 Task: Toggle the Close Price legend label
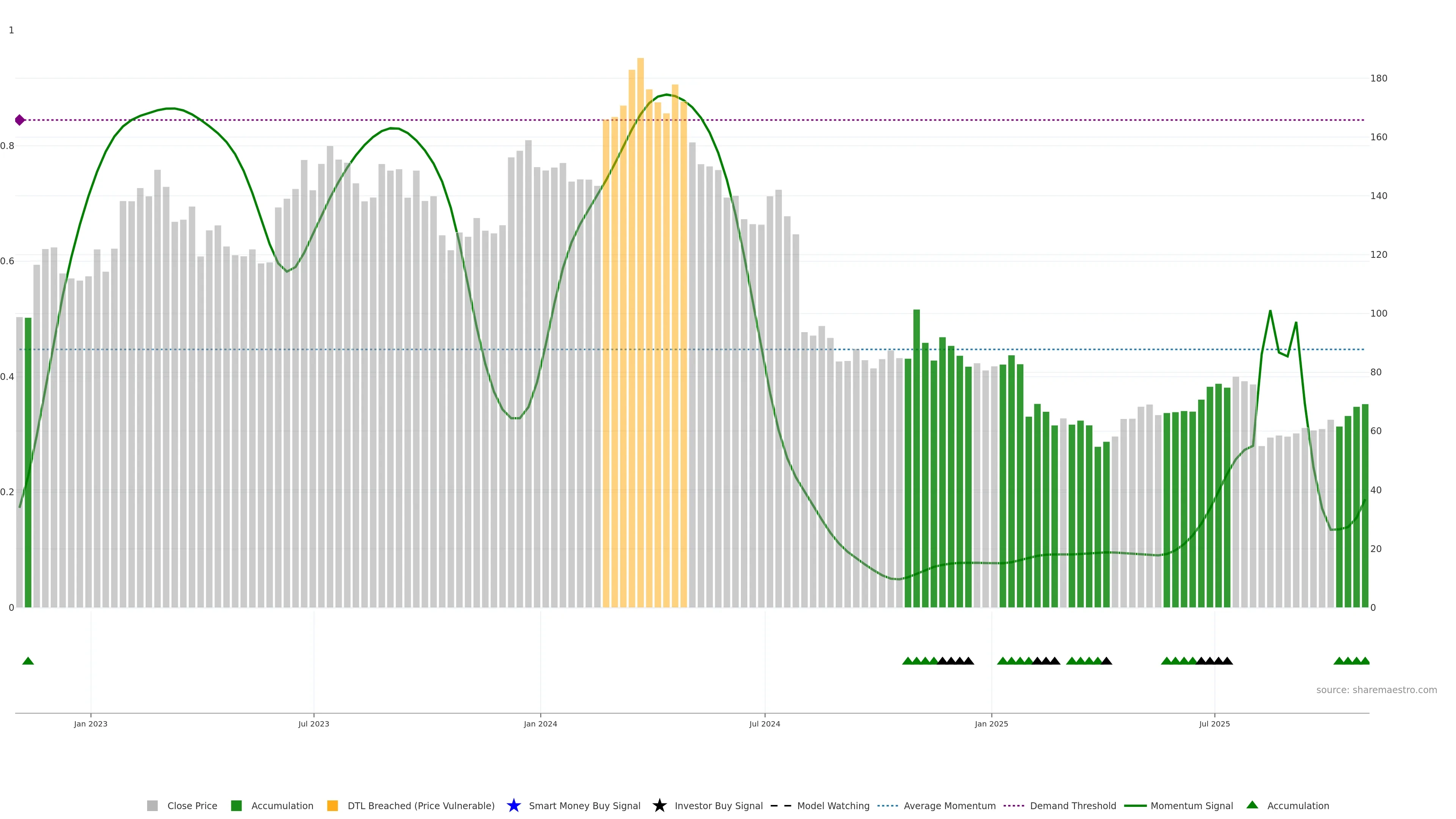[x=192, y=805]
